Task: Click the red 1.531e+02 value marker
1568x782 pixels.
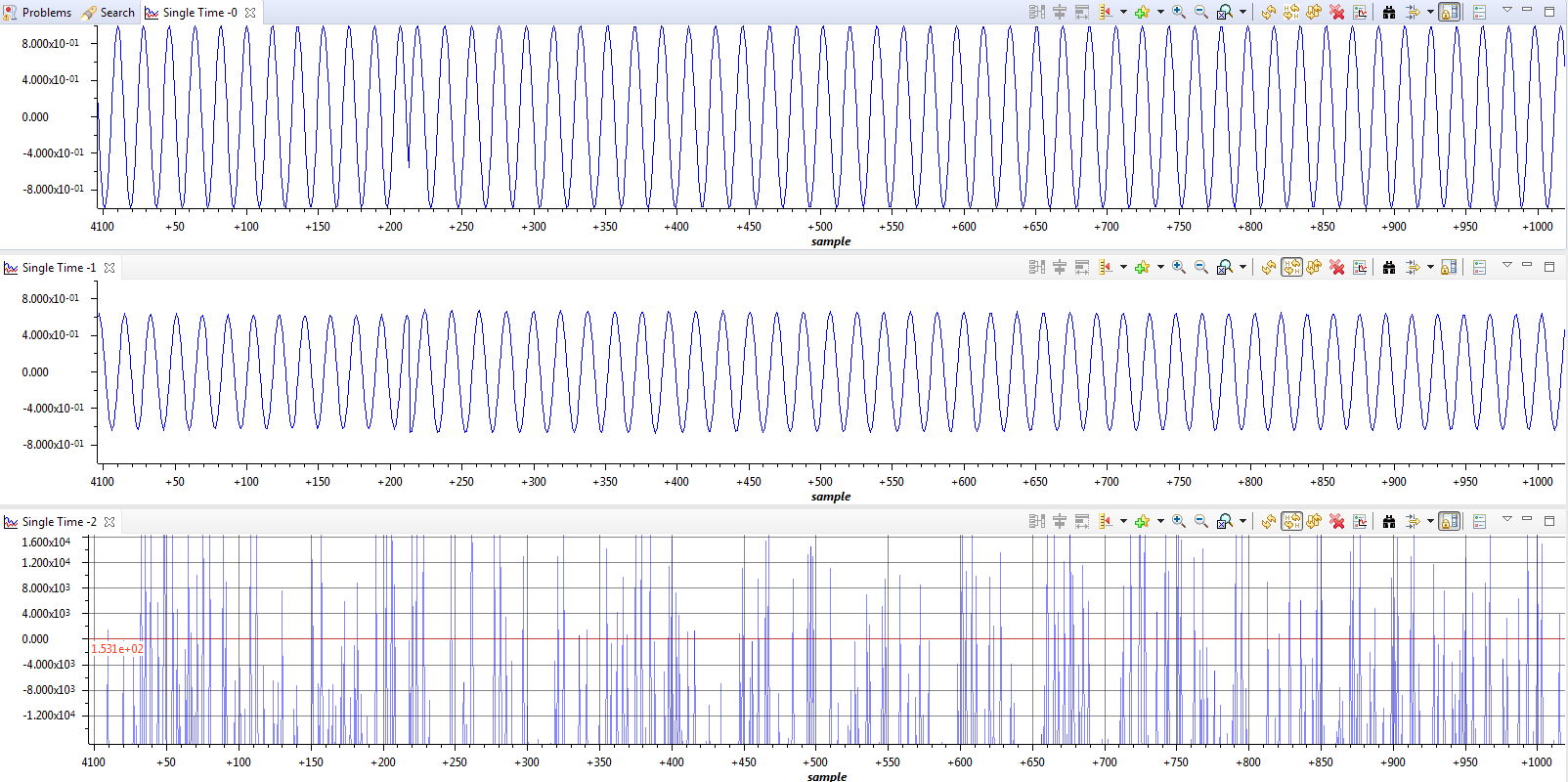Action: point(116,649)
